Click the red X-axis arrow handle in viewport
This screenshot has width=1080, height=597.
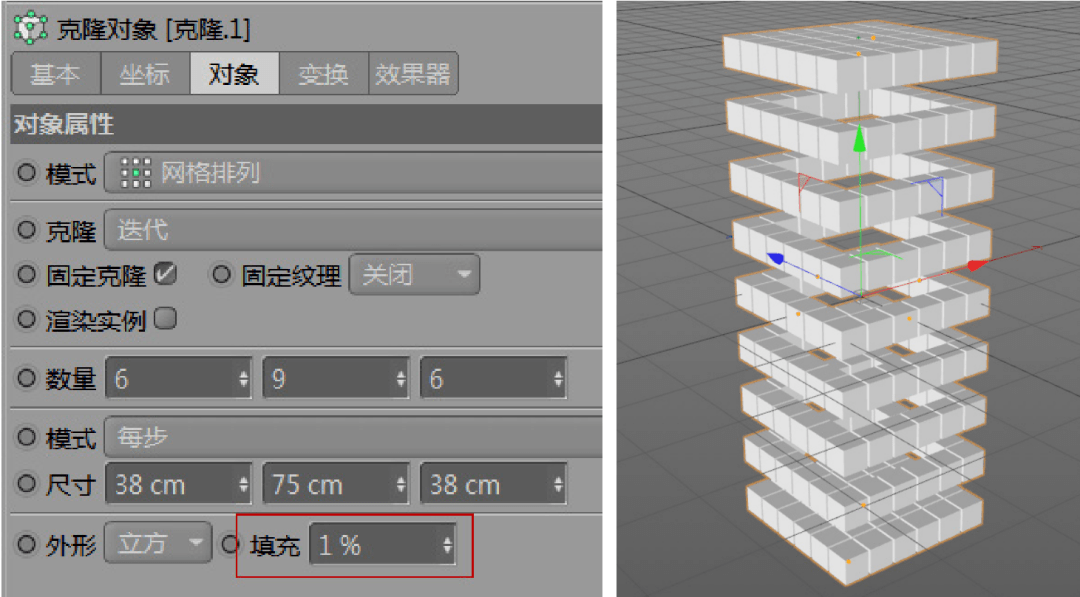tap(979, 264)
